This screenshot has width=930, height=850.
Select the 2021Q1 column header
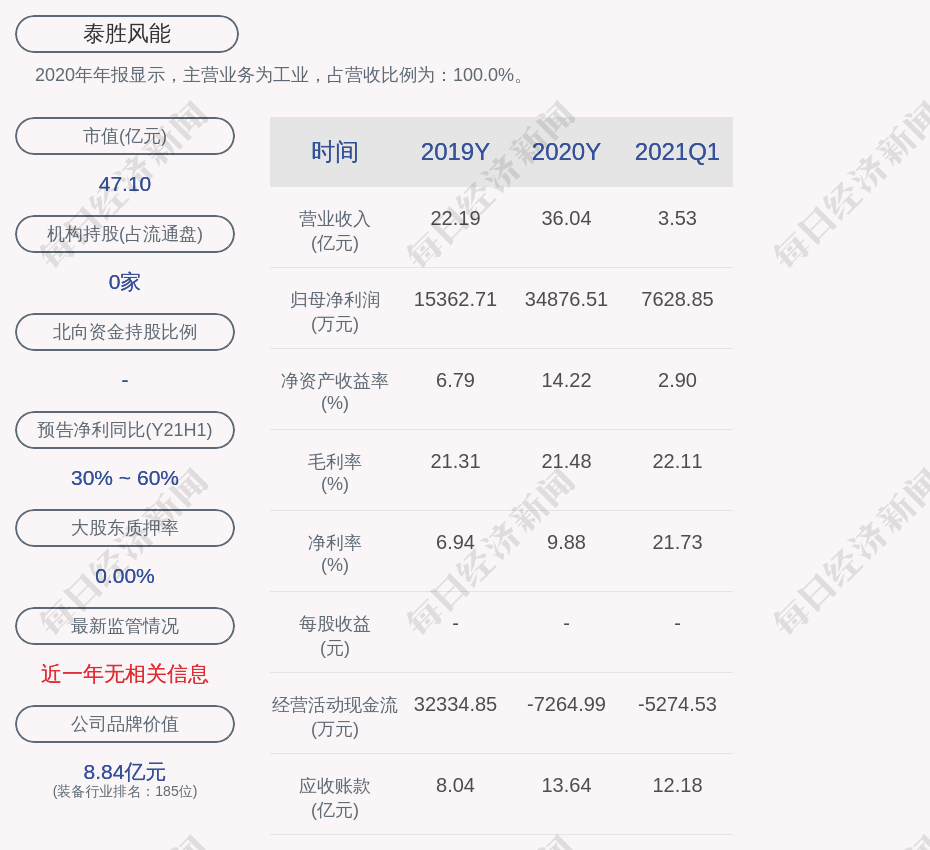pyautogui.click(x=677, y=152)
